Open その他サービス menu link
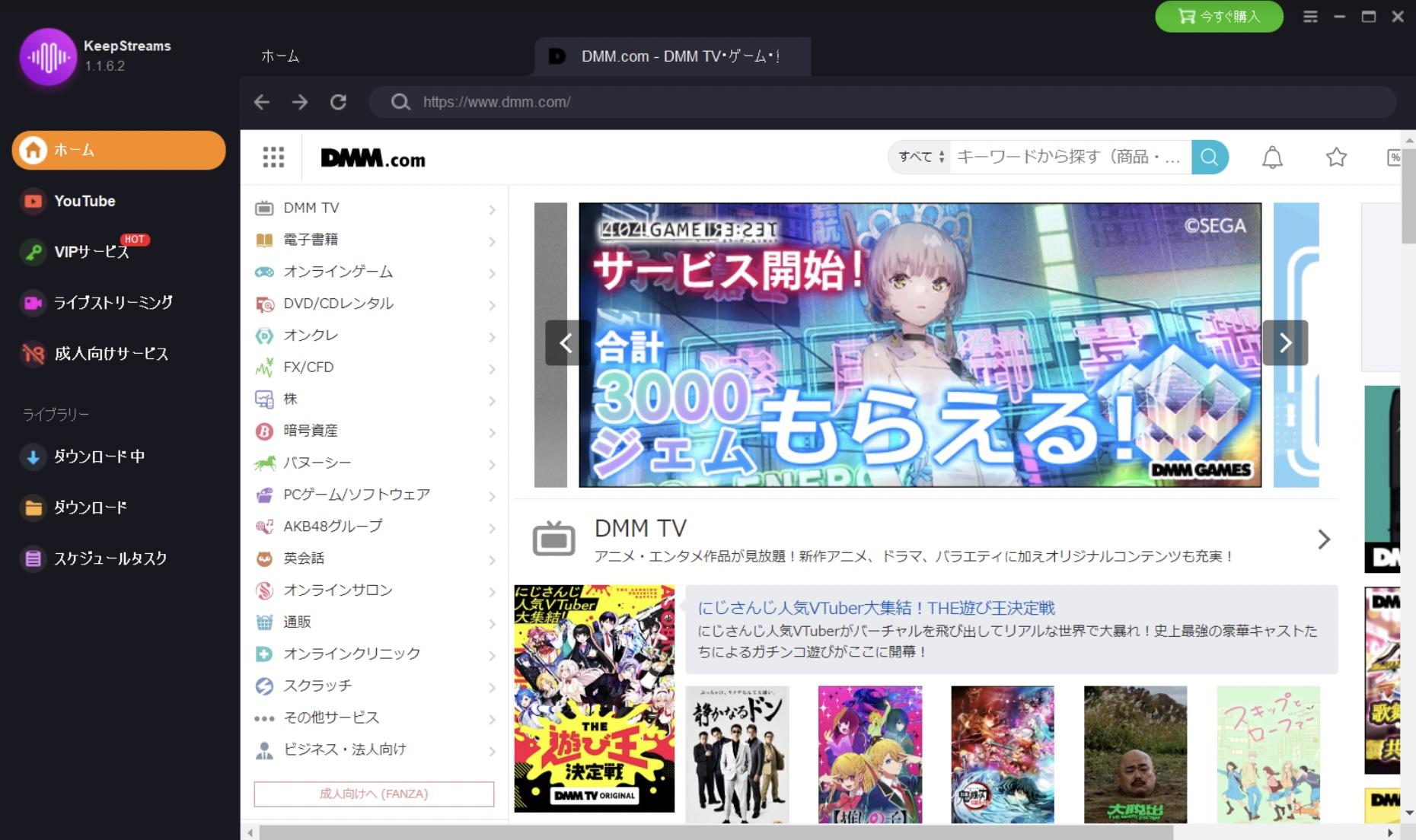 coord(331,717)
